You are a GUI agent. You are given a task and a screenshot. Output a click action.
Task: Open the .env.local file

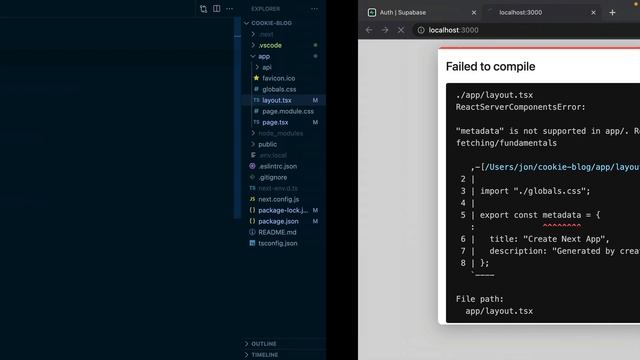tap(273, 156)
